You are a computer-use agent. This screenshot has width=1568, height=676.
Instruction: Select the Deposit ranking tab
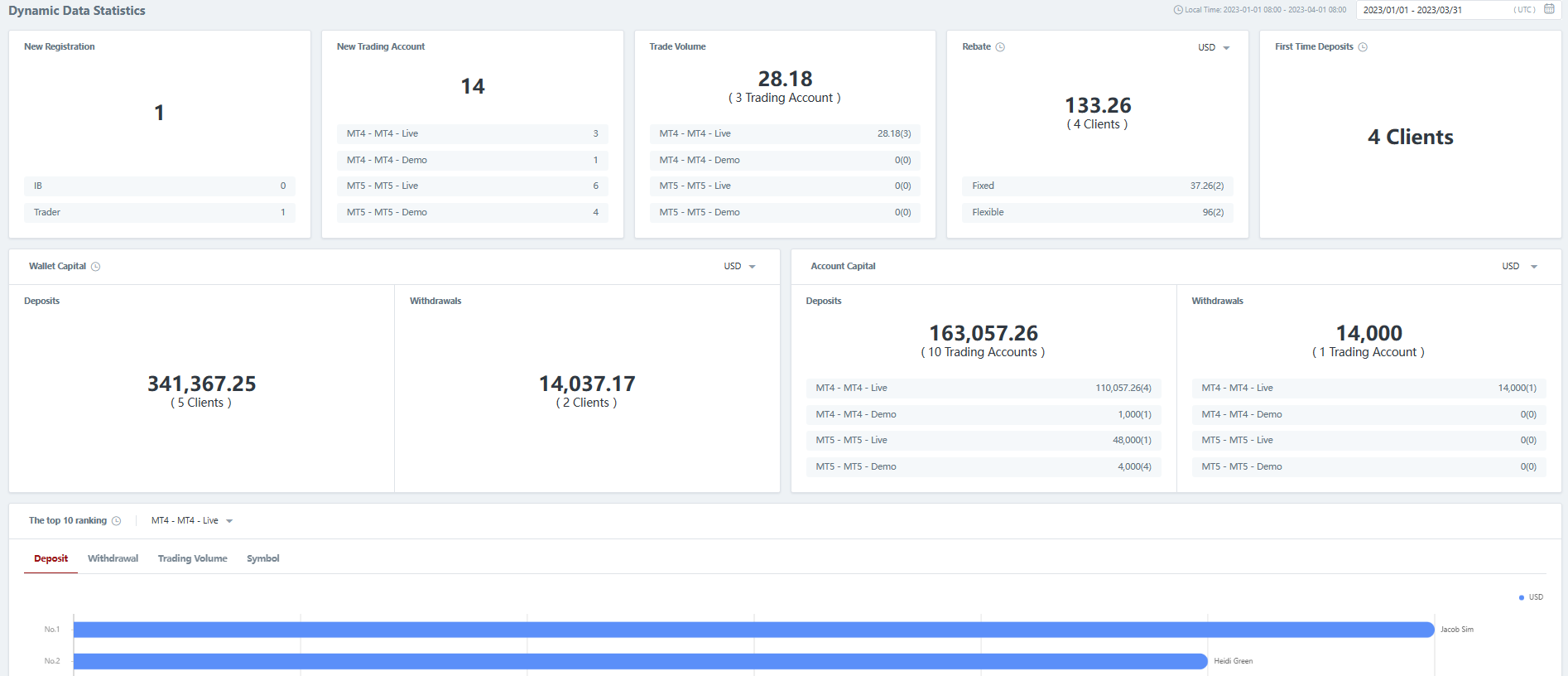tap(51, 558)
